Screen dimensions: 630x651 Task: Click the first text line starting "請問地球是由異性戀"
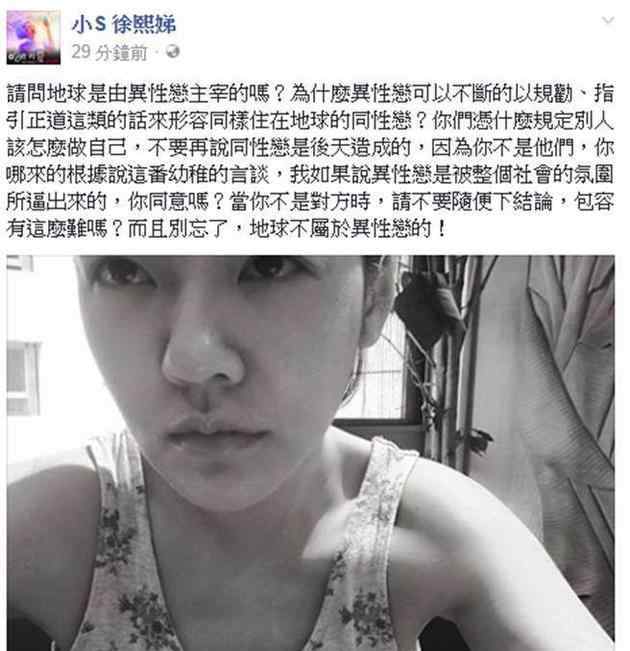tap(311, 93)
